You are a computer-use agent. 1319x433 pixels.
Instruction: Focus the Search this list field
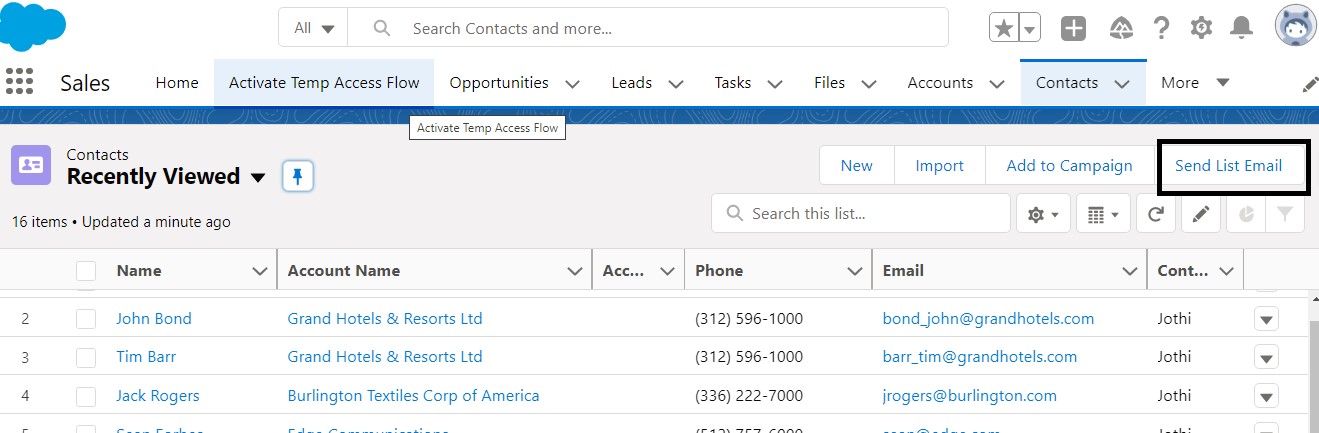861,214
